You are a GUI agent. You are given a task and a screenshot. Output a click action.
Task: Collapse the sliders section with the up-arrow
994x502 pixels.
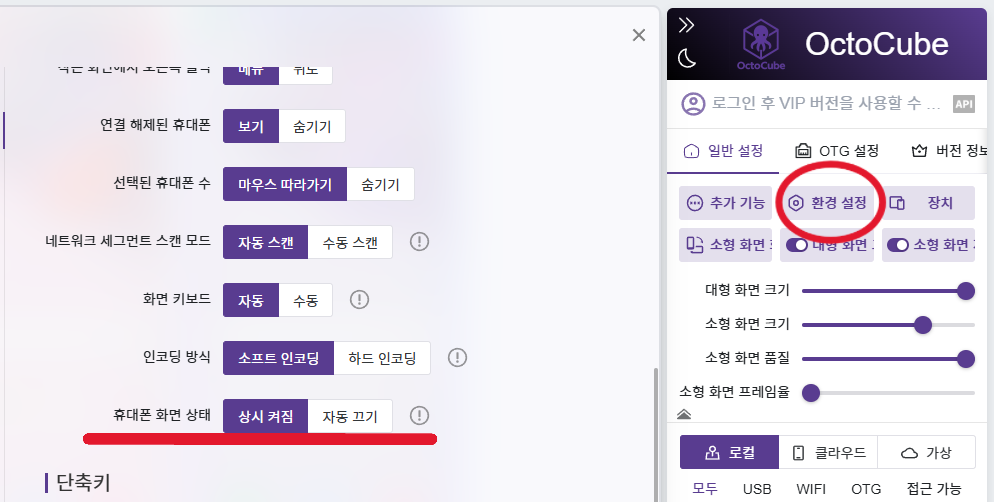[685, 414]
